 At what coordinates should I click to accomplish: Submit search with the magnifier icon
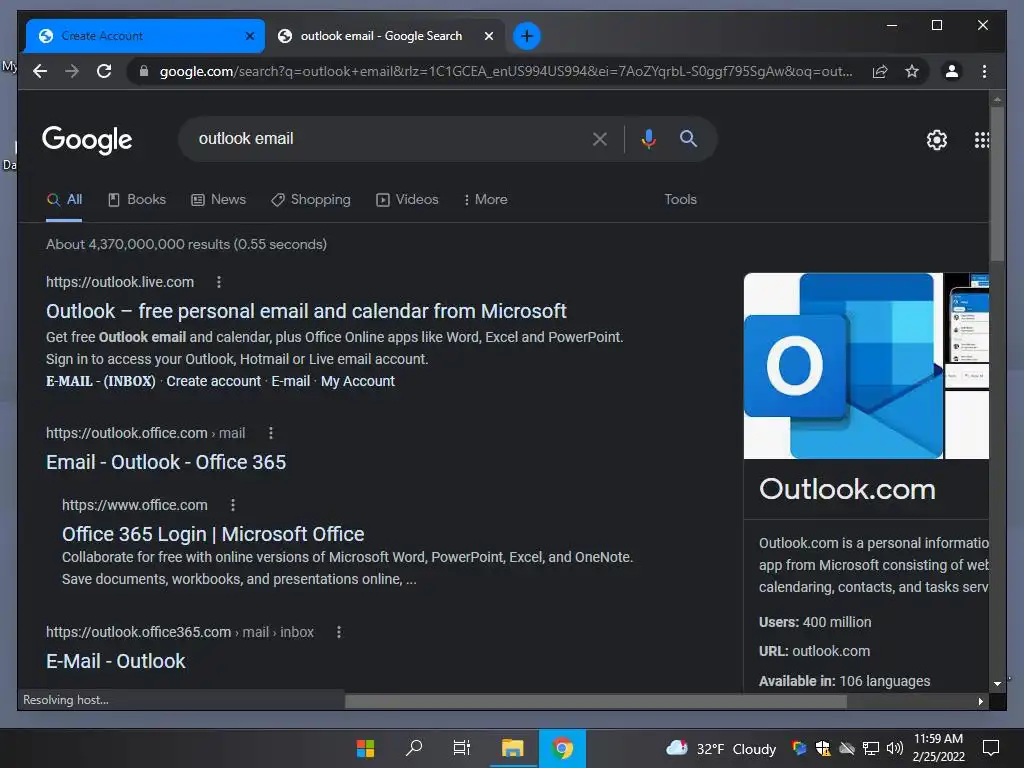(688, 138)
